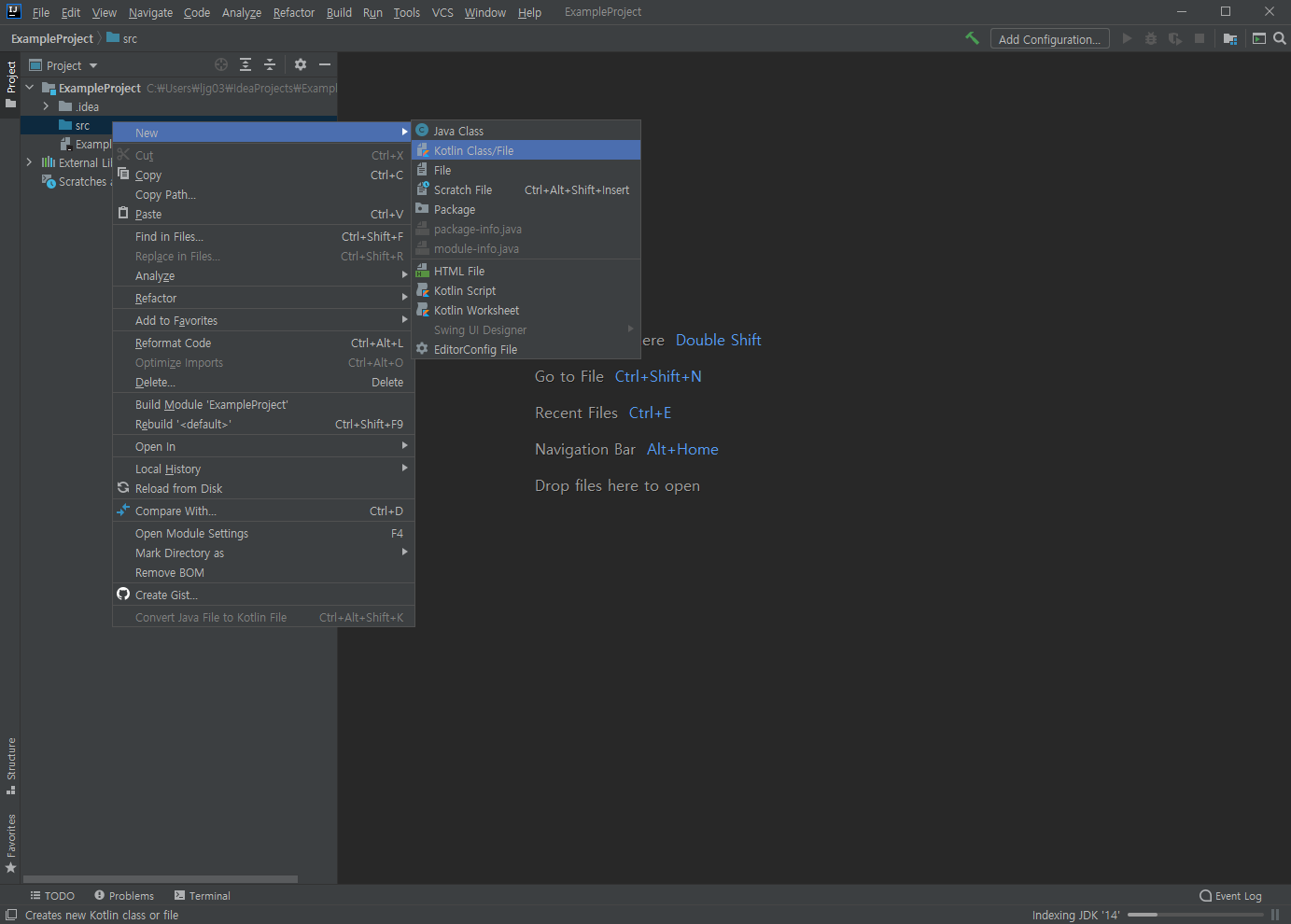This screenshot has width=1291, height=924.
Task: Click the Search Everywhere magnifier icon
Action: pos(1280,38)
